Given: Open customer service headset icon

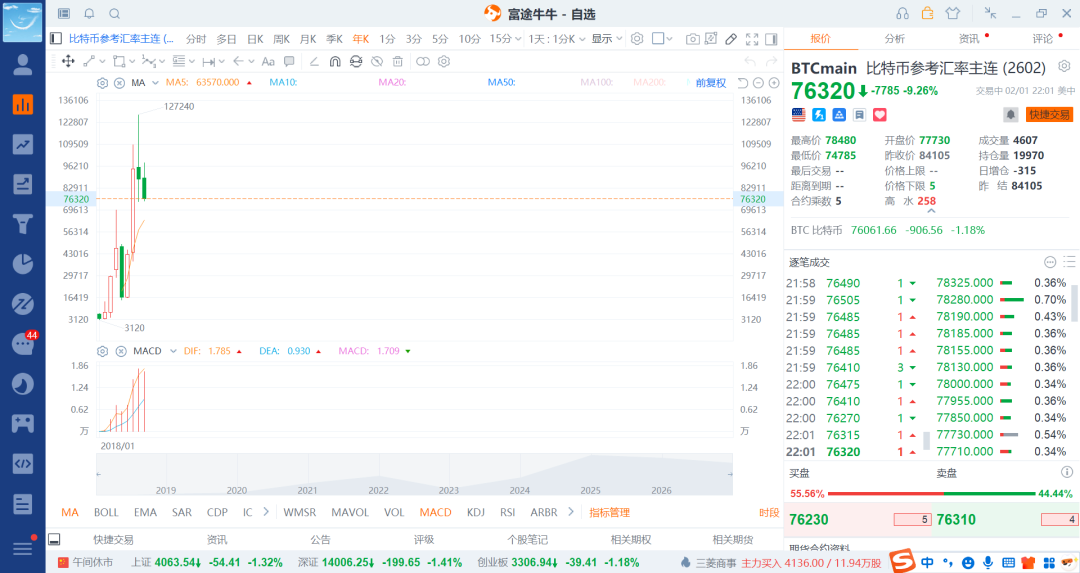Looking at the screenshot, I should coord(902,14).
